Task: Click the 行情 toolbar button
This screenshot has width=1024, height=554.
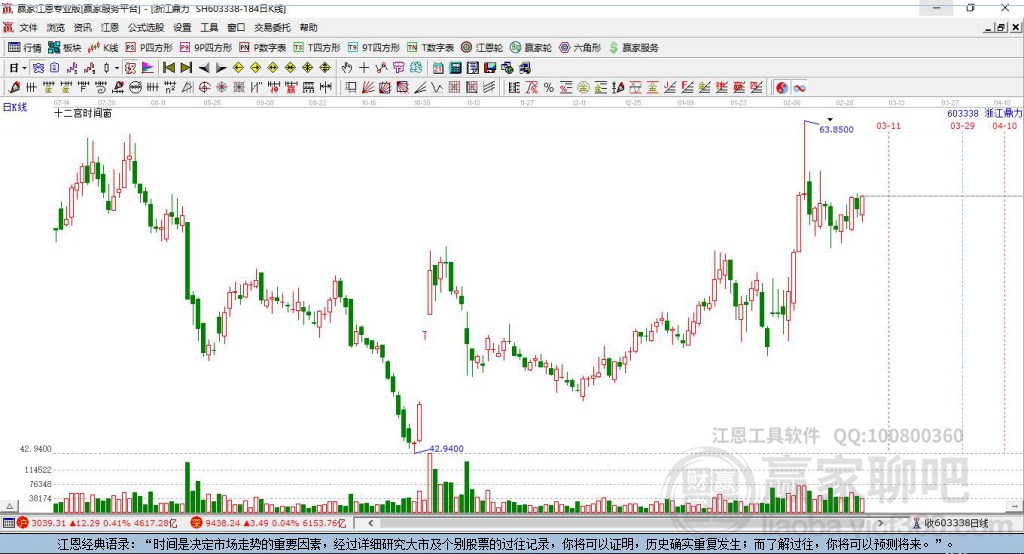Action: [x=25, y=48]
